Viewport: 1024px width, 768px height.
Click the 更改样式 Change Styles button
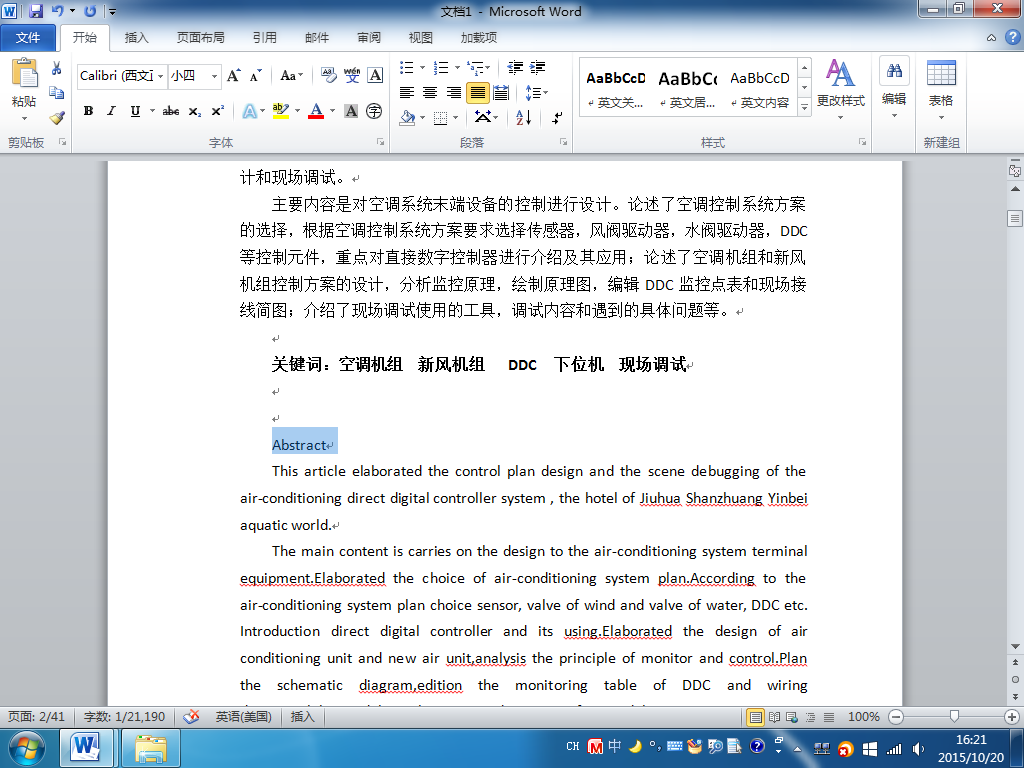pyautogui.click(x=840, y=89)
